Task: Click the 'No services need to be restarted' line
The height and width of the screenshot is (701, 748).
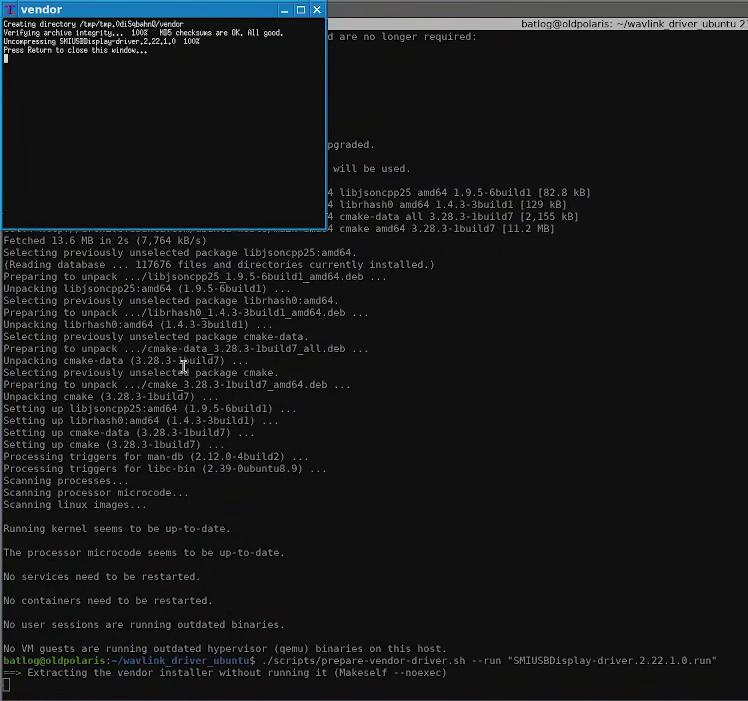Action: tap(102, 576)
